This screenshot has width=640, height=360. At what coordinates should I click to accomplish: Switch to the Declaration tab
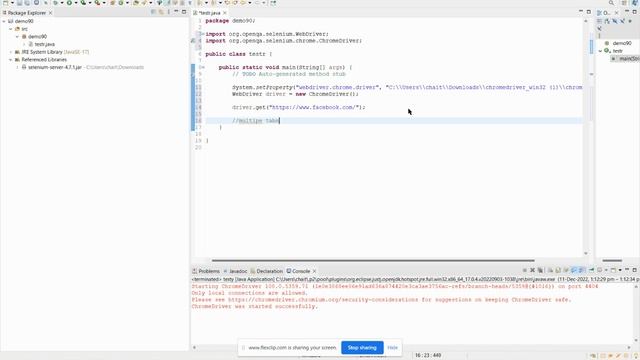tap(267, 271)
